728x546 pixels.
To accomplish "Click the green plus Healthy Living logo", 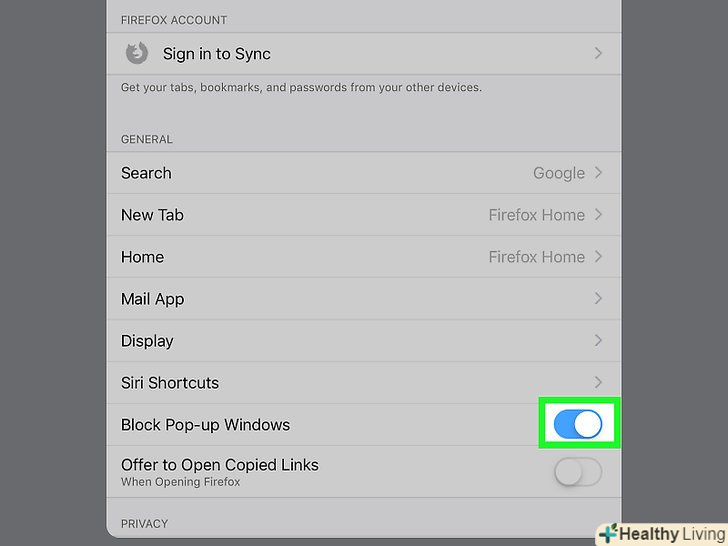I will 608,534.
